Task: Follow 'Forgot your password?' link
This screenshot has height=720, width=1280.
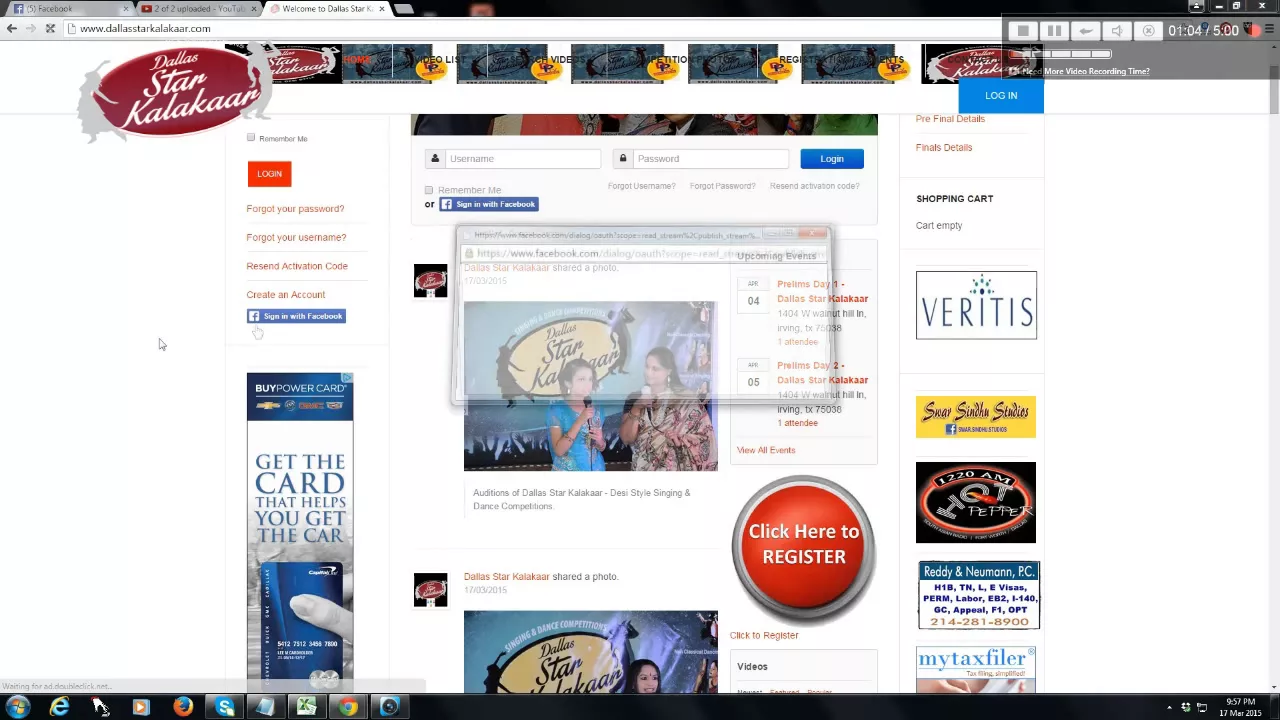Action: tap(295, 209)
